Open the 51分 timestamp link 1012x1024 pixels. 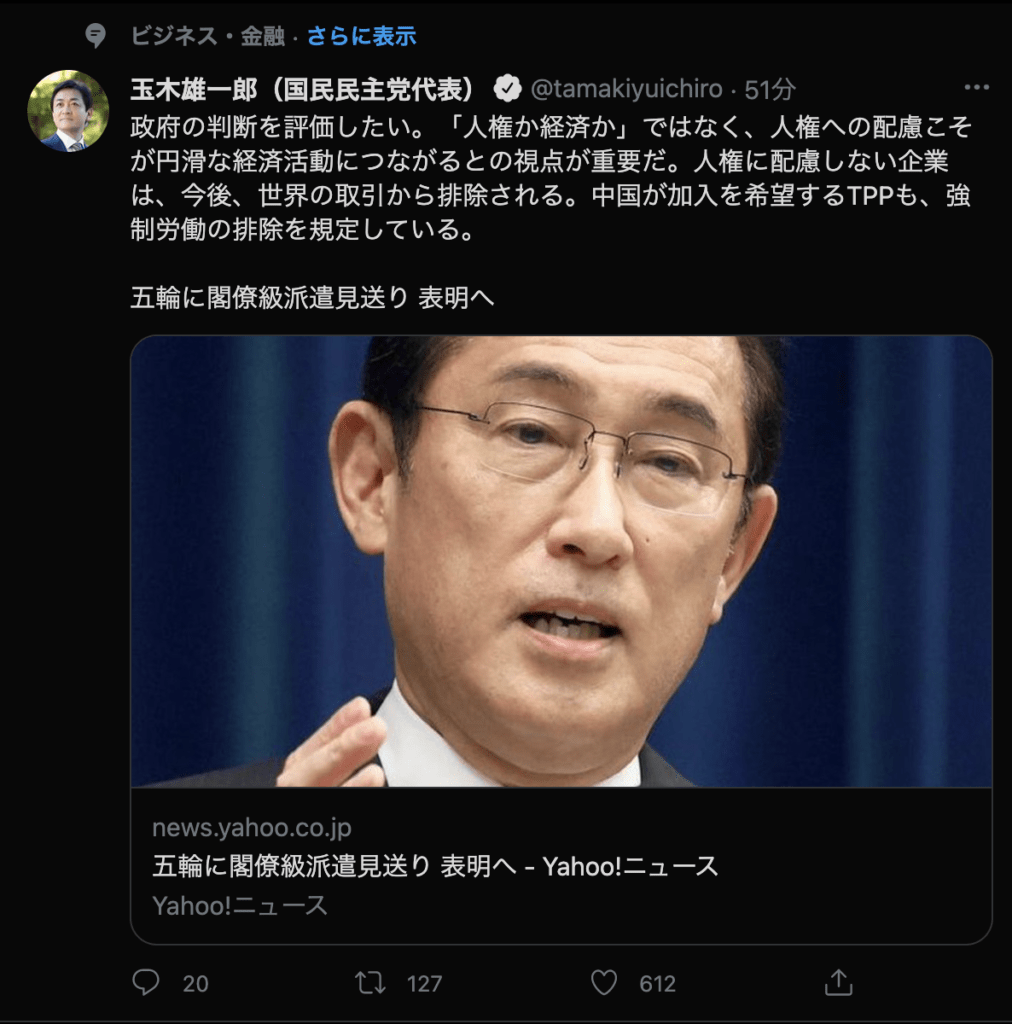[770, 89]
